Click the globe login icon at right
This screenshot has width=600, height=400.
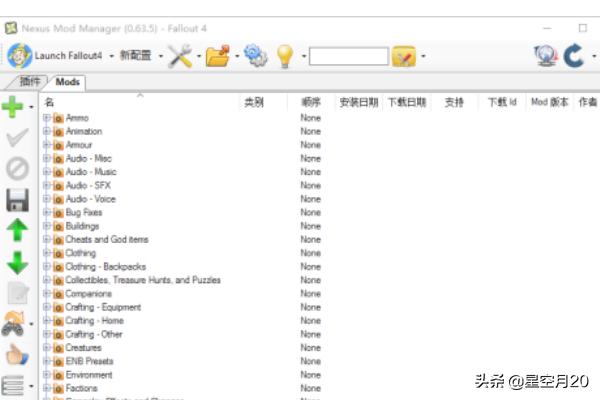546,56
